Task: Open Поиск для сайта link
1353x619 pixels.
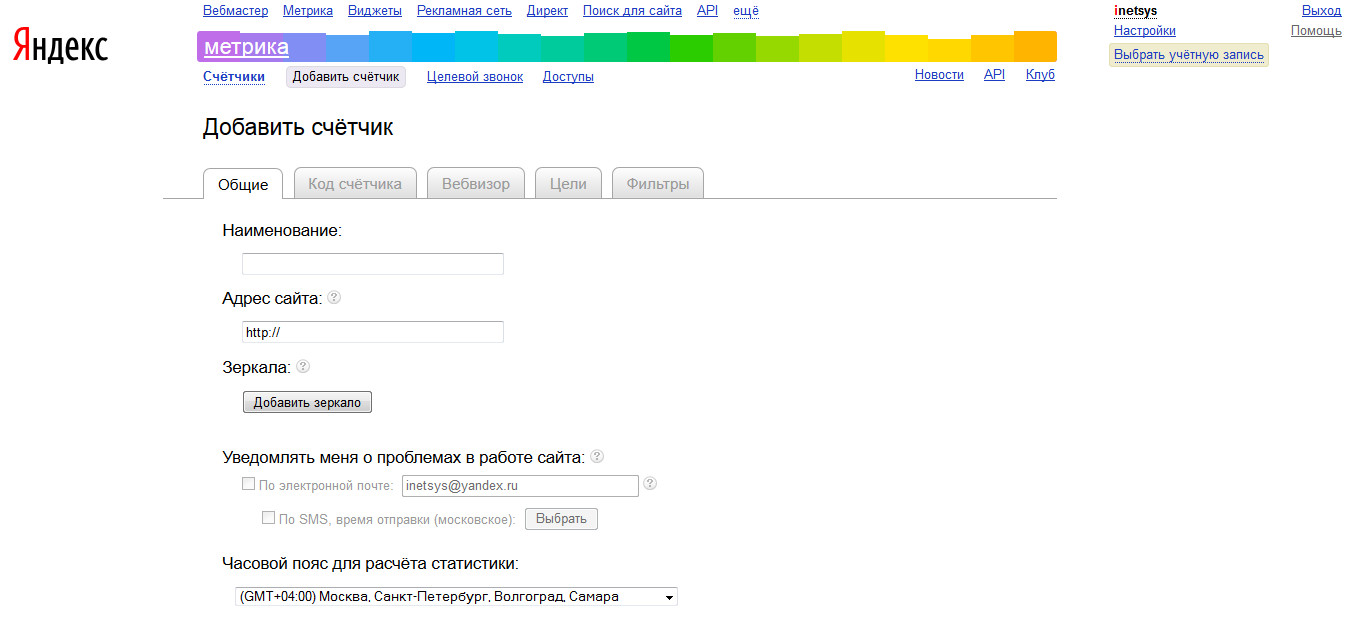Action: tap(632, 11)
